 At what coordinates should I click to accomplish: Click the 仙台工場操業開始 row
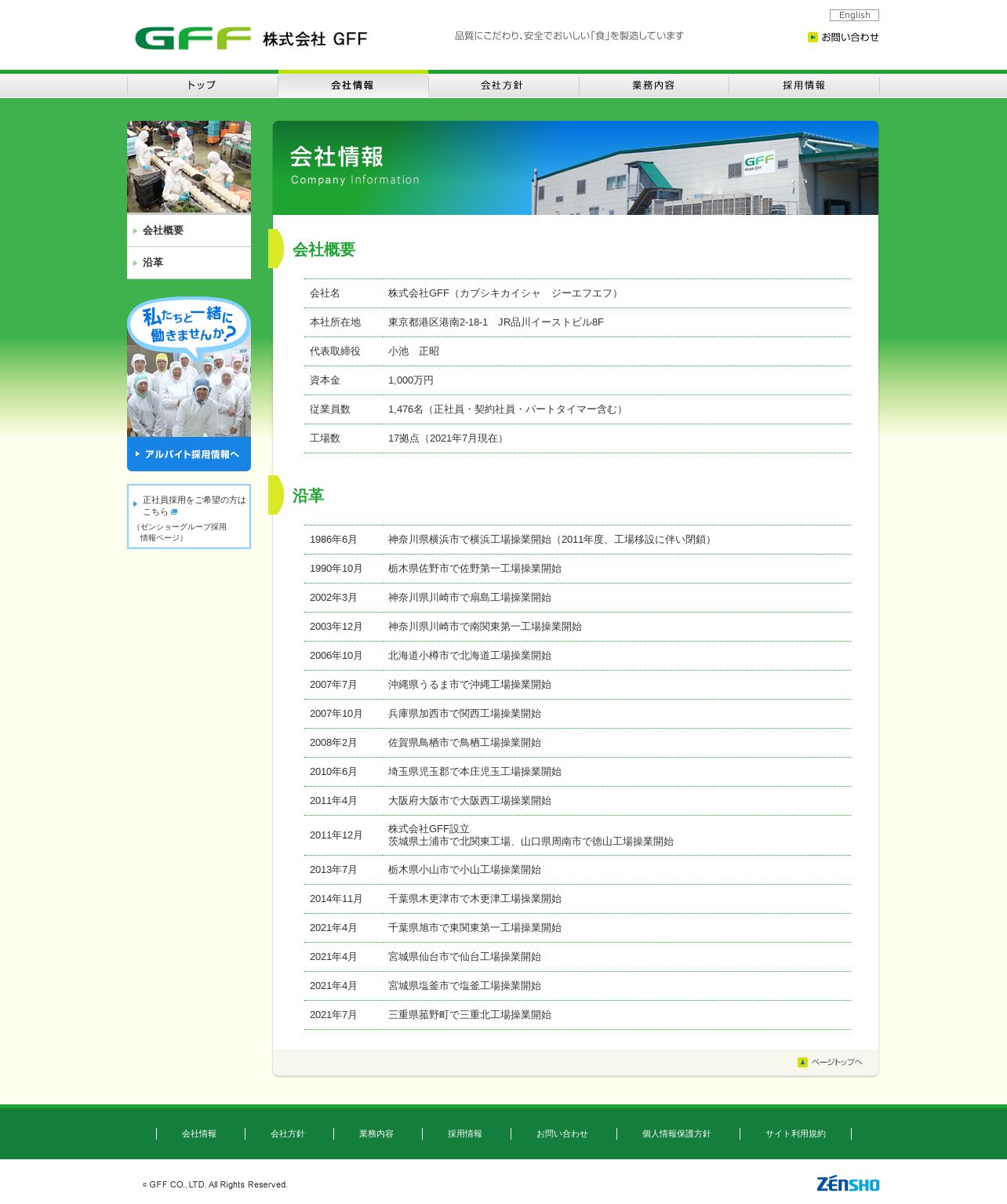tap(577, 957)
